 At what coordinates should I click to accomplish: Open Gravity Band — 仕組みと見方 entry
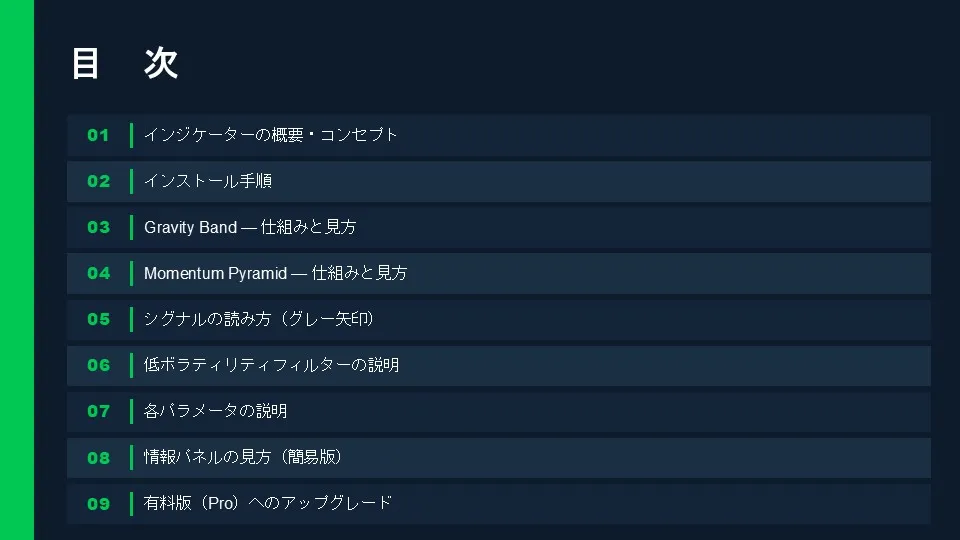250,227
